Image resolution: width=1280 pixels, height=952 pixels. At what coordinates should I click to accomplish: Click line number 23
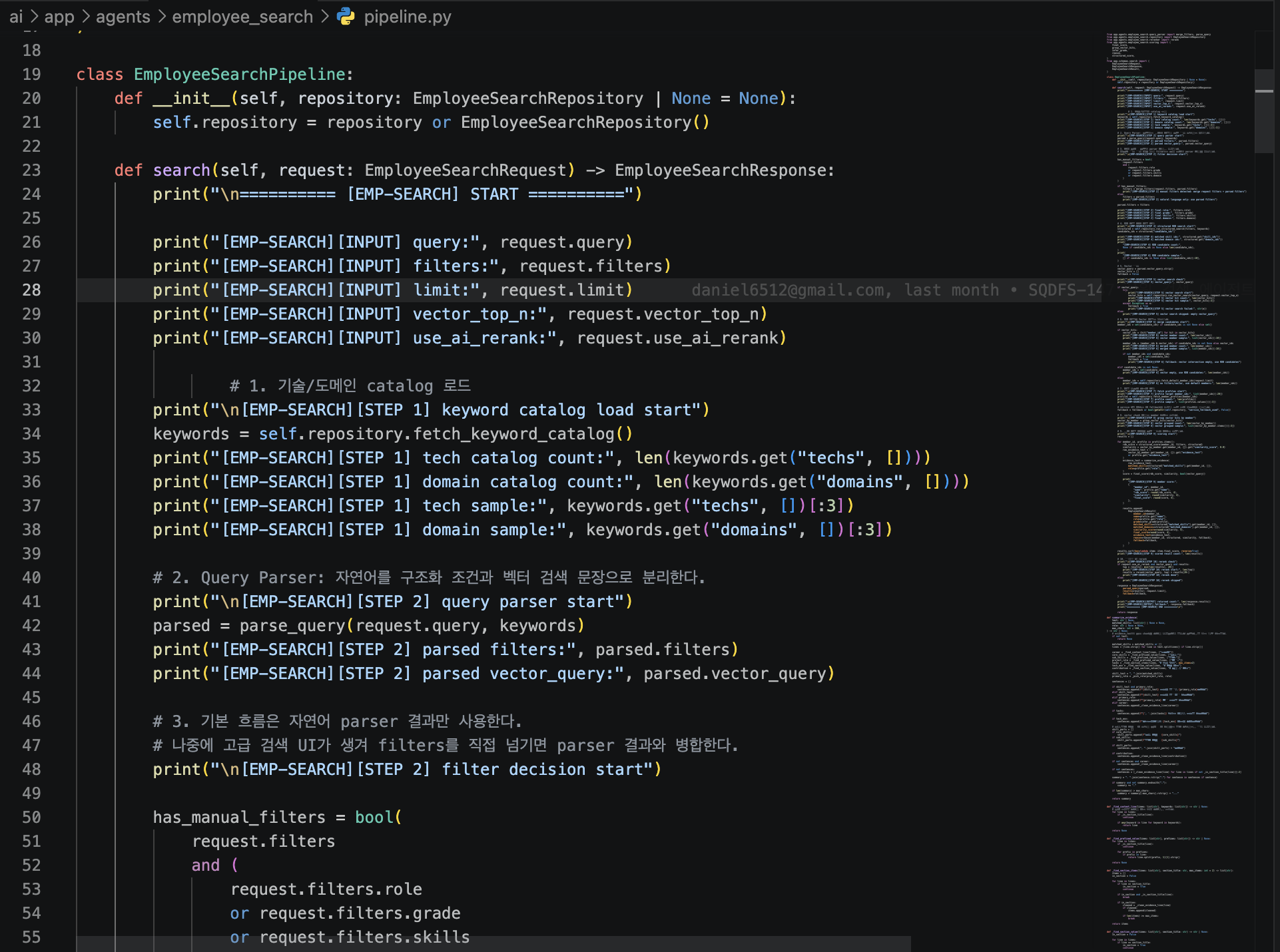coord(31,170)
